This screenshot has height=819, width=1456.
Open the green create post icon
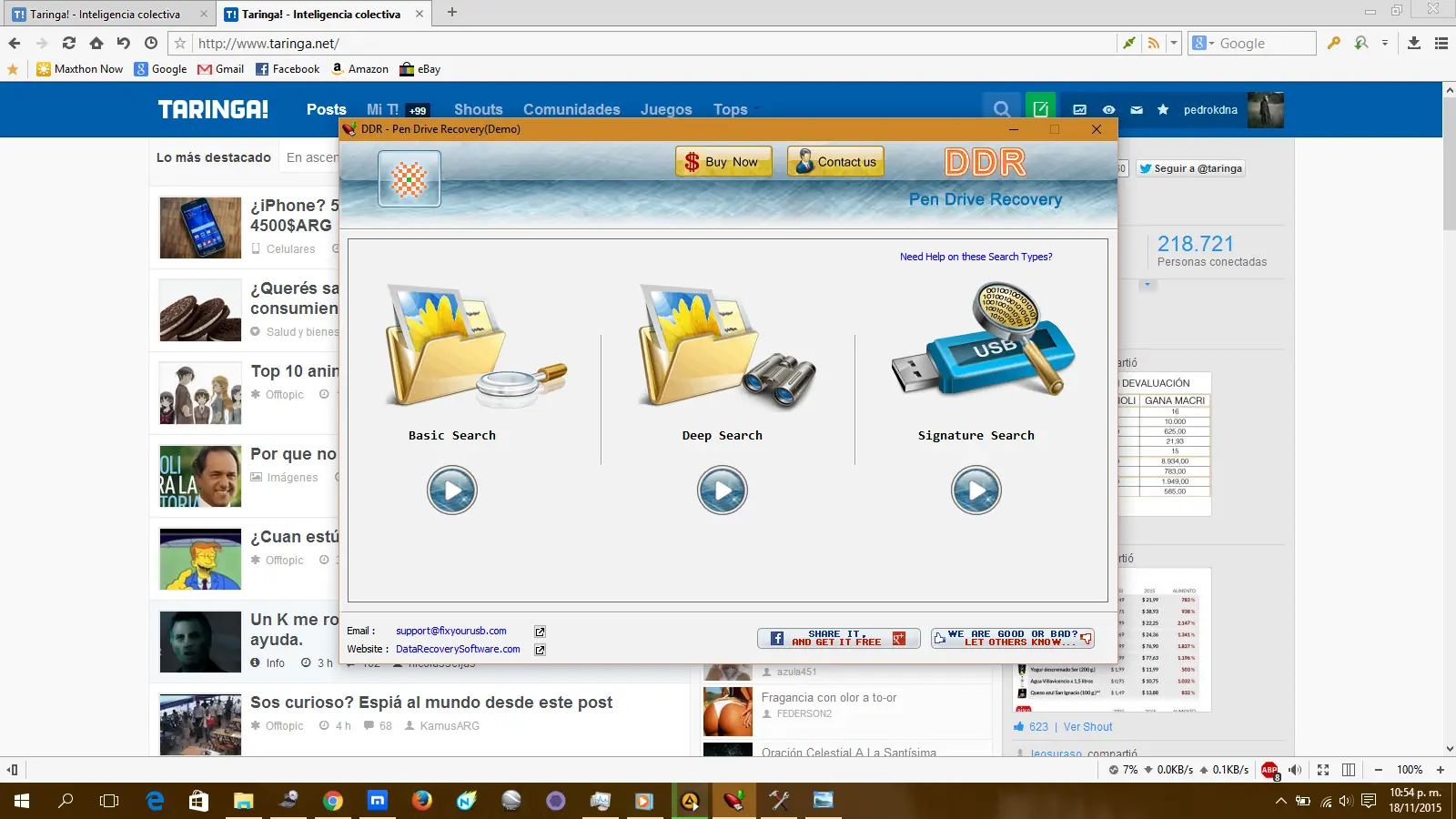[1040, 109]
